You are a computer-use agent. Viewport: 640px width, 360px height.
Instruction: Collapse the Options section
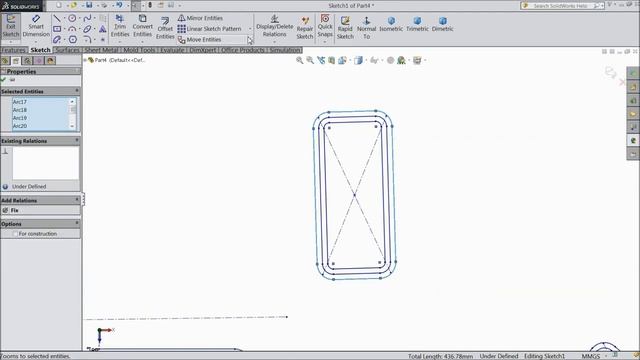click(x=77, y=223)
